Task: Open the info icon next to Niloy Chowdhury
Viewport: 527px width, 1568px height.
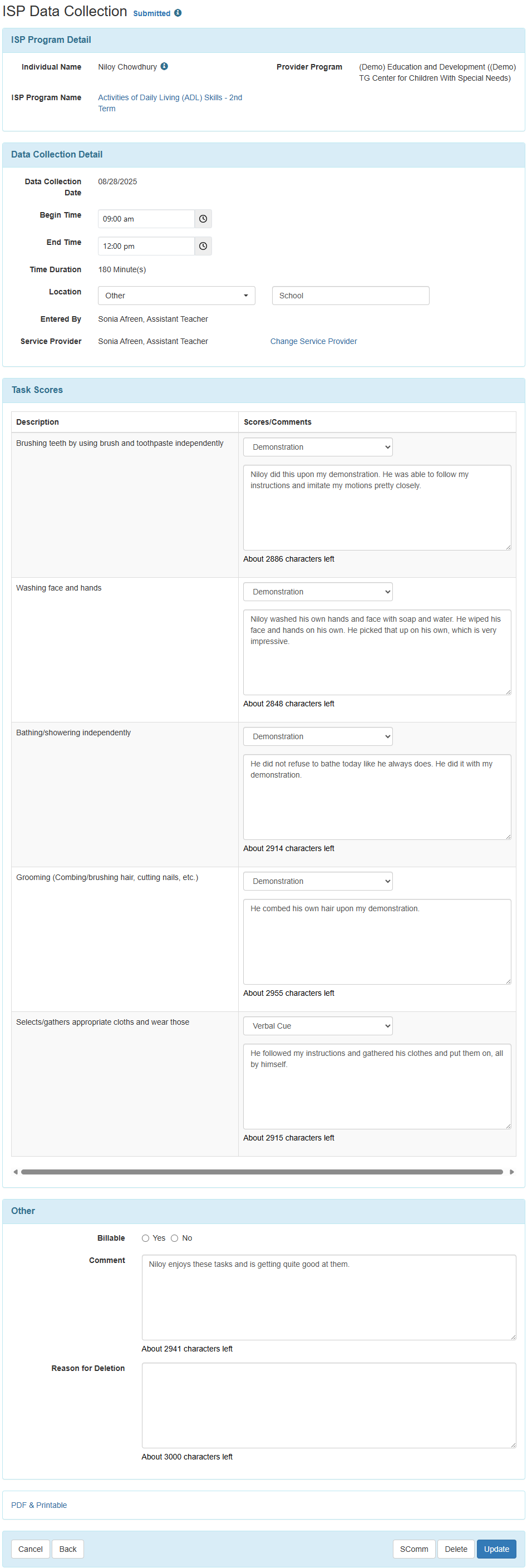Action: (x=164, y=67)
